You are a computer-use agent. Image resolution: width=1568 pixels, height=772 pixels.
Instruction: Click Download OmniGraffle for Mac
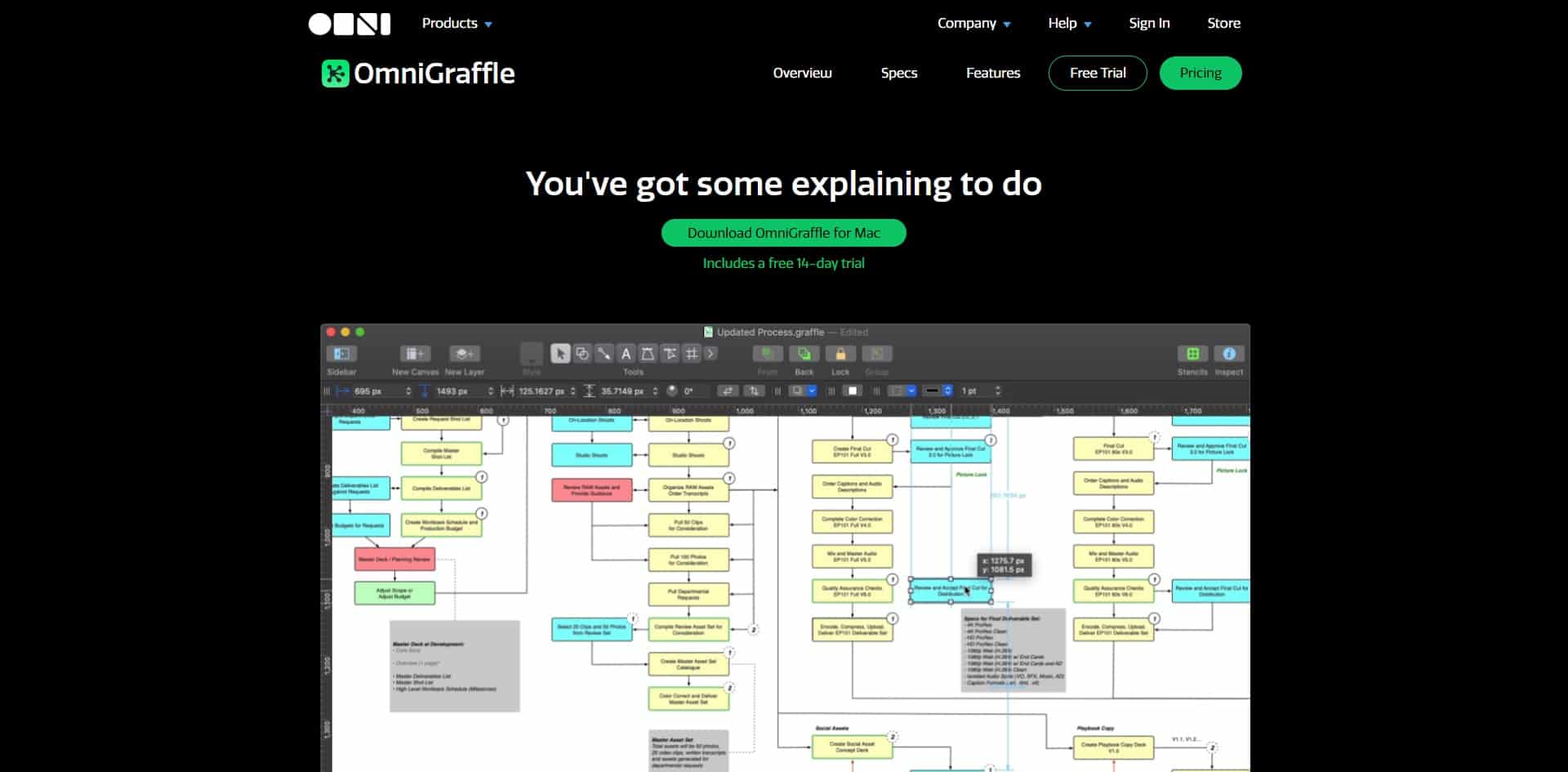point(783,233)
